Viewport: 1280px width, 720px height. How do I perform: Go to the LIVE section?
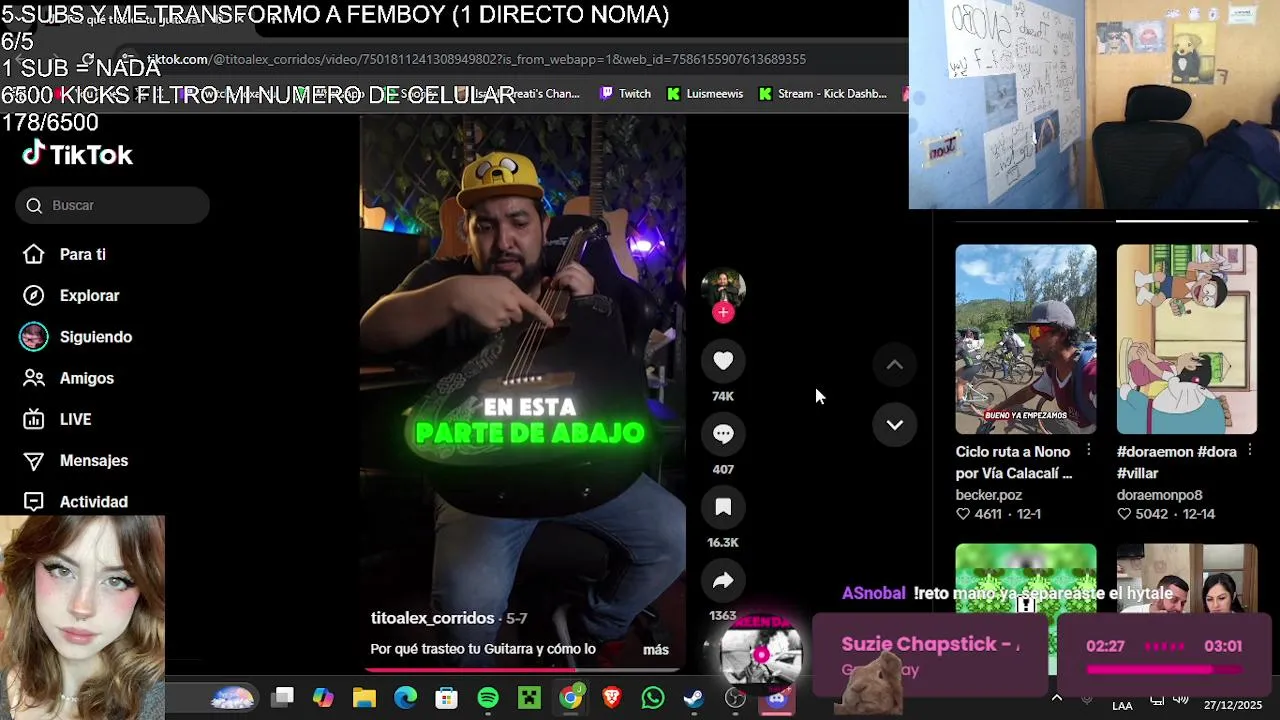click(75, 419)
